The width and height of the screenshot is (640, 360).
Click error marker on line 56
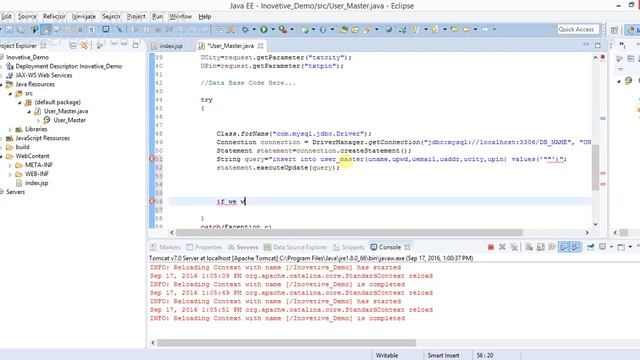pyautogui.click(x=152, y=201)
